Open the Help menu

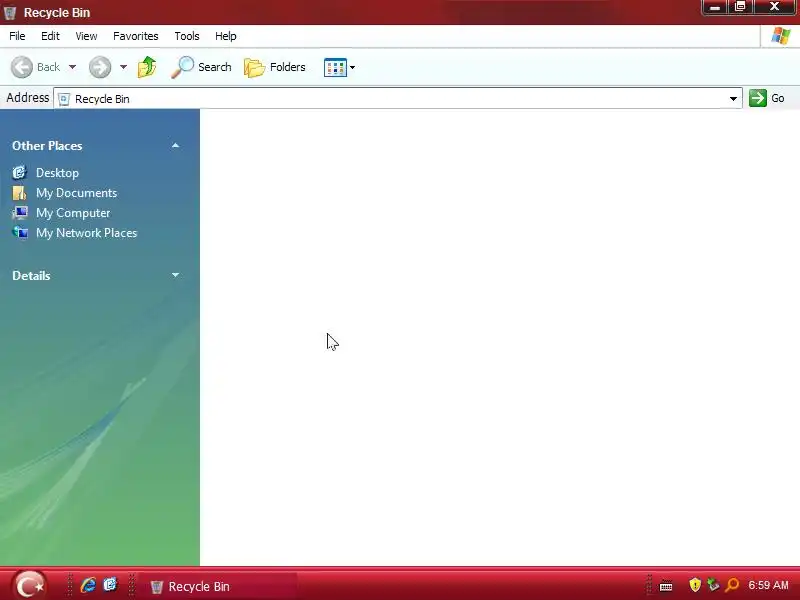[x=226, y=36]
